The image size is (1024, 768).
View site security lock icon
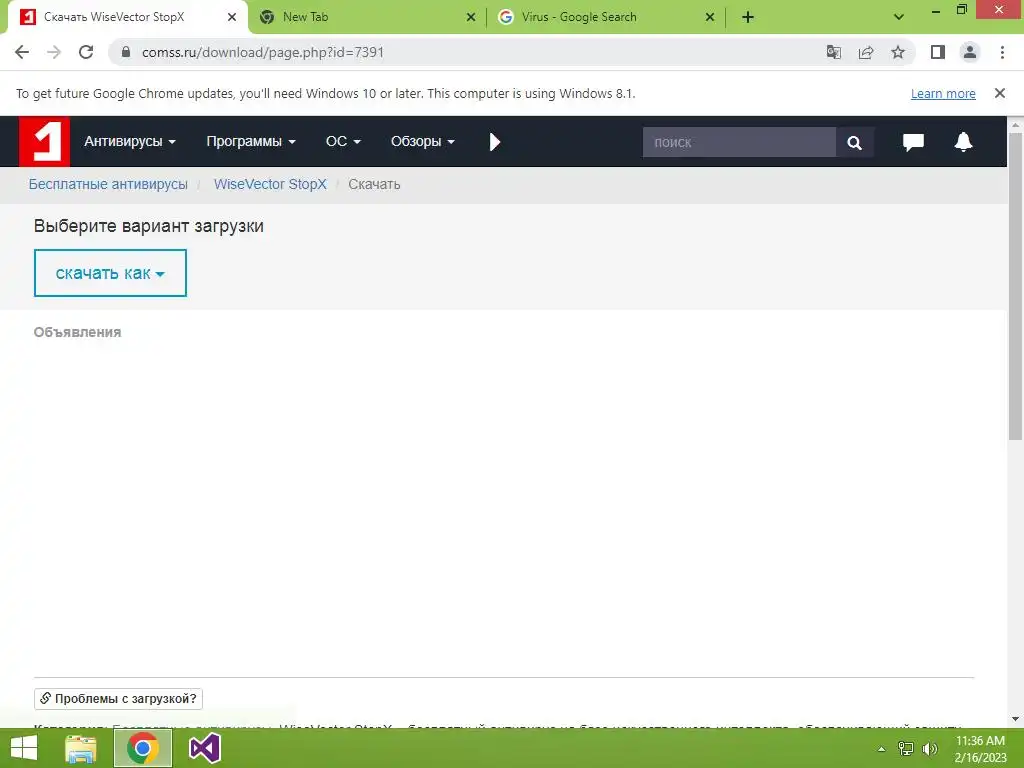click(126, 52)
